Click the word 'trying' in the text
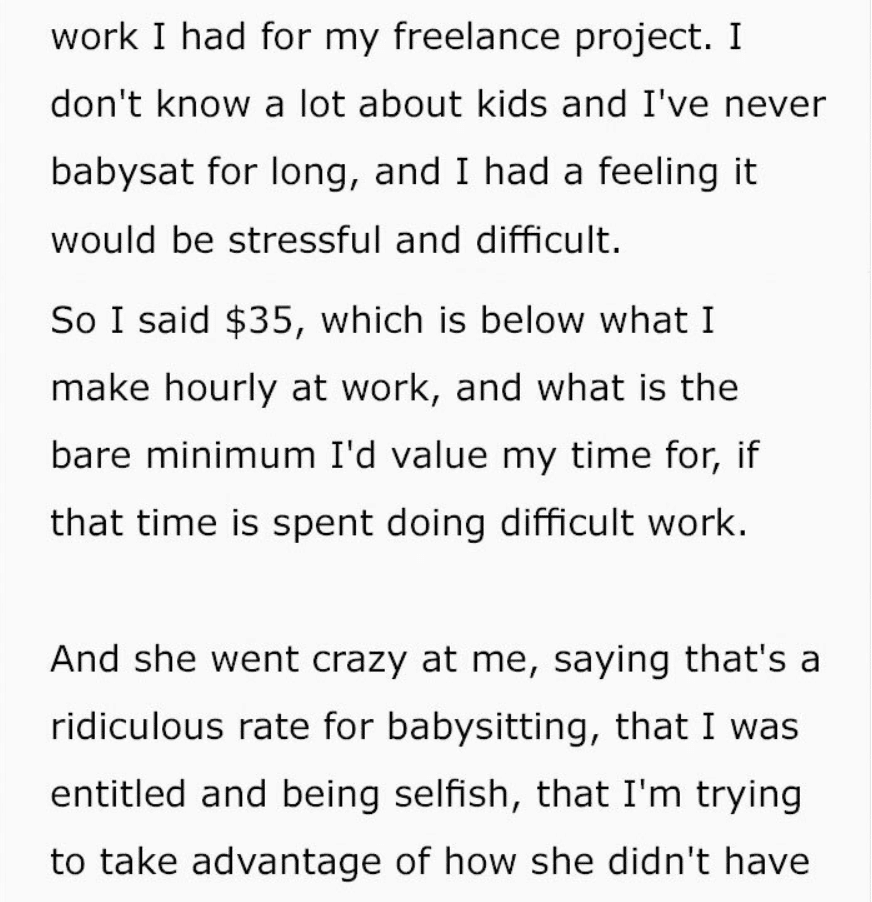This screenshot has width=872, height=902. pyautogui.click(x=748, y=795)
